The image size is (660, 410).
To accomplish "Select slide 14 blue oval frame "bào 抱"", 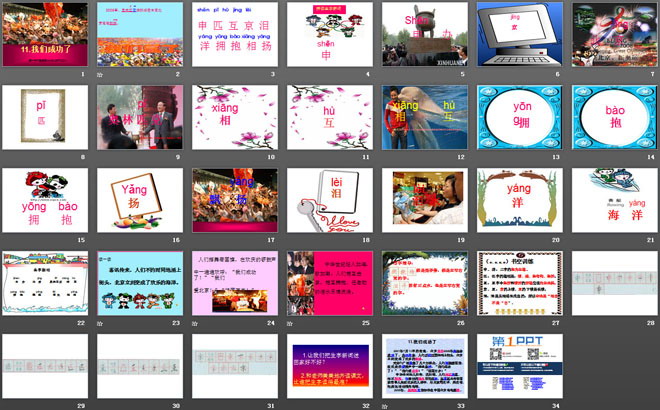I will pyautogui.click(x=615, y=117).
